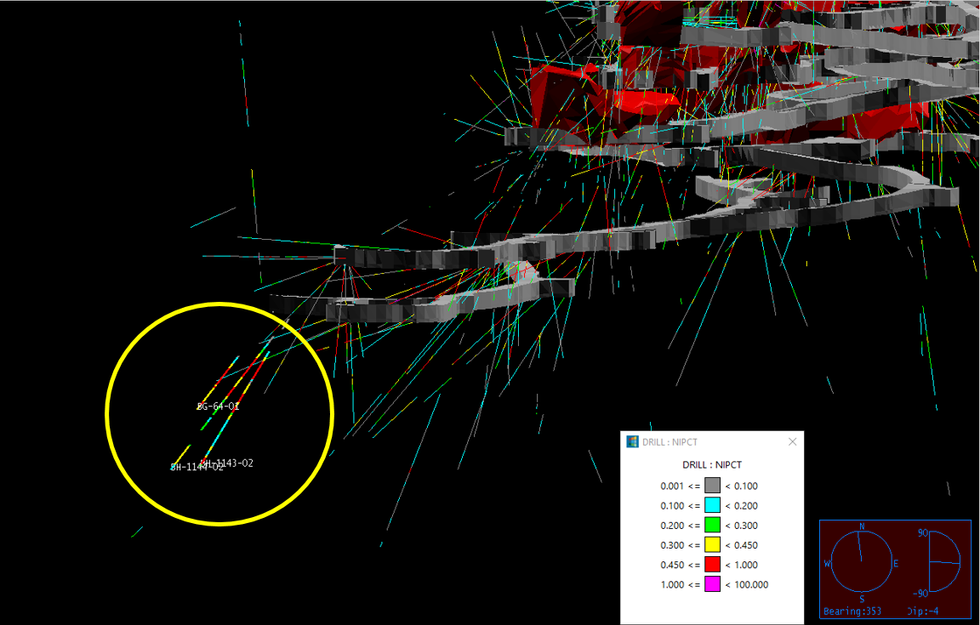This screenshot has height=625, width=980.
Task: Click the gray 0.001–0.100 legend swatch
Action: click(712, 485)
